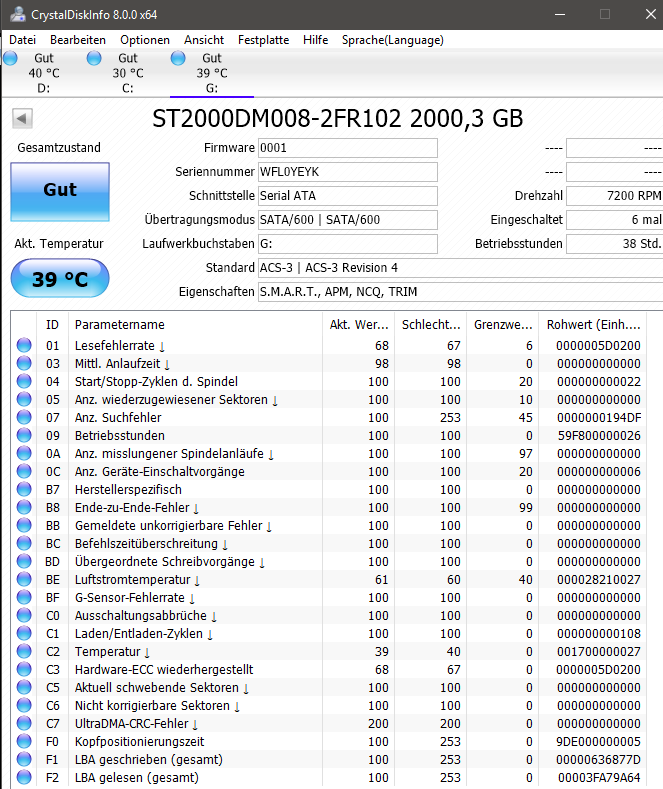
Task: Select 'Ausschaltungsabbrüche' row
Action: point(329,615)
